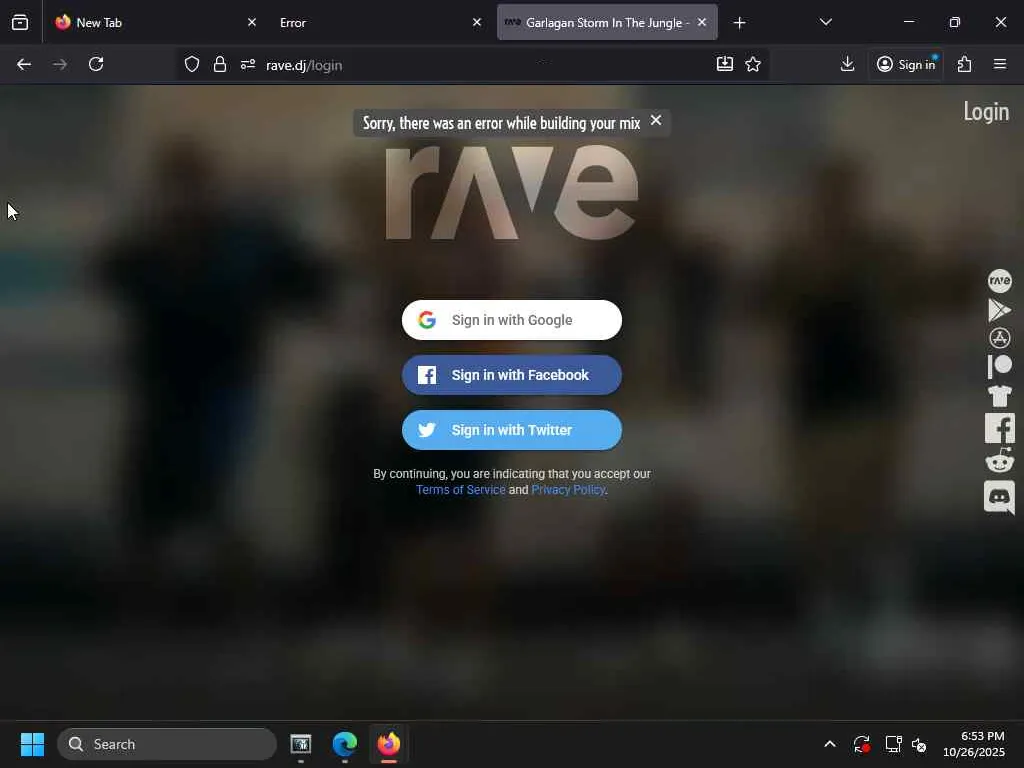Open the taskbar clock and date
Viewport: 1024px width, 768px height.
(x=973, y=744)
